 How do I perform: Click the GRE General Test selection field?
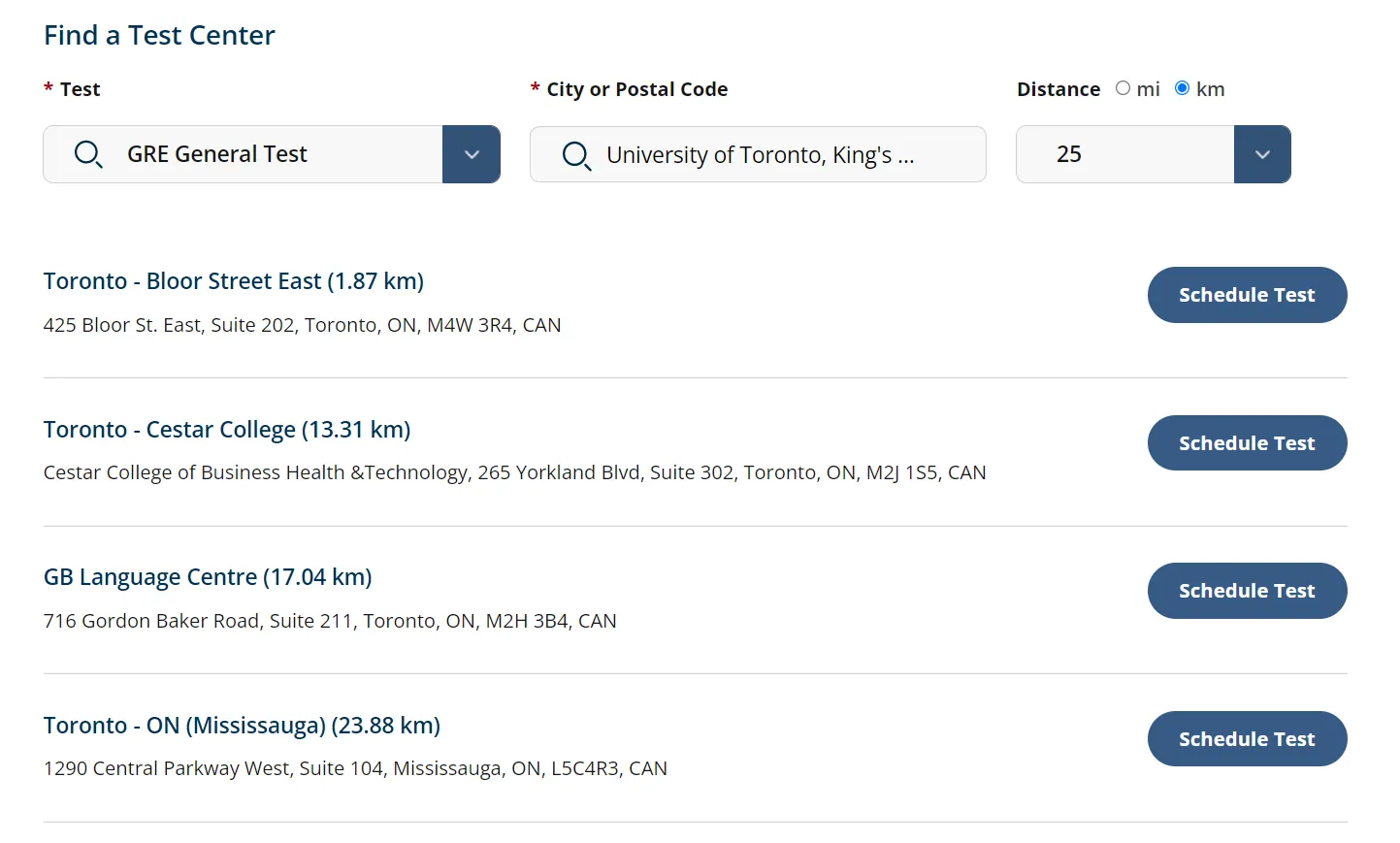[x=272, y=154]
